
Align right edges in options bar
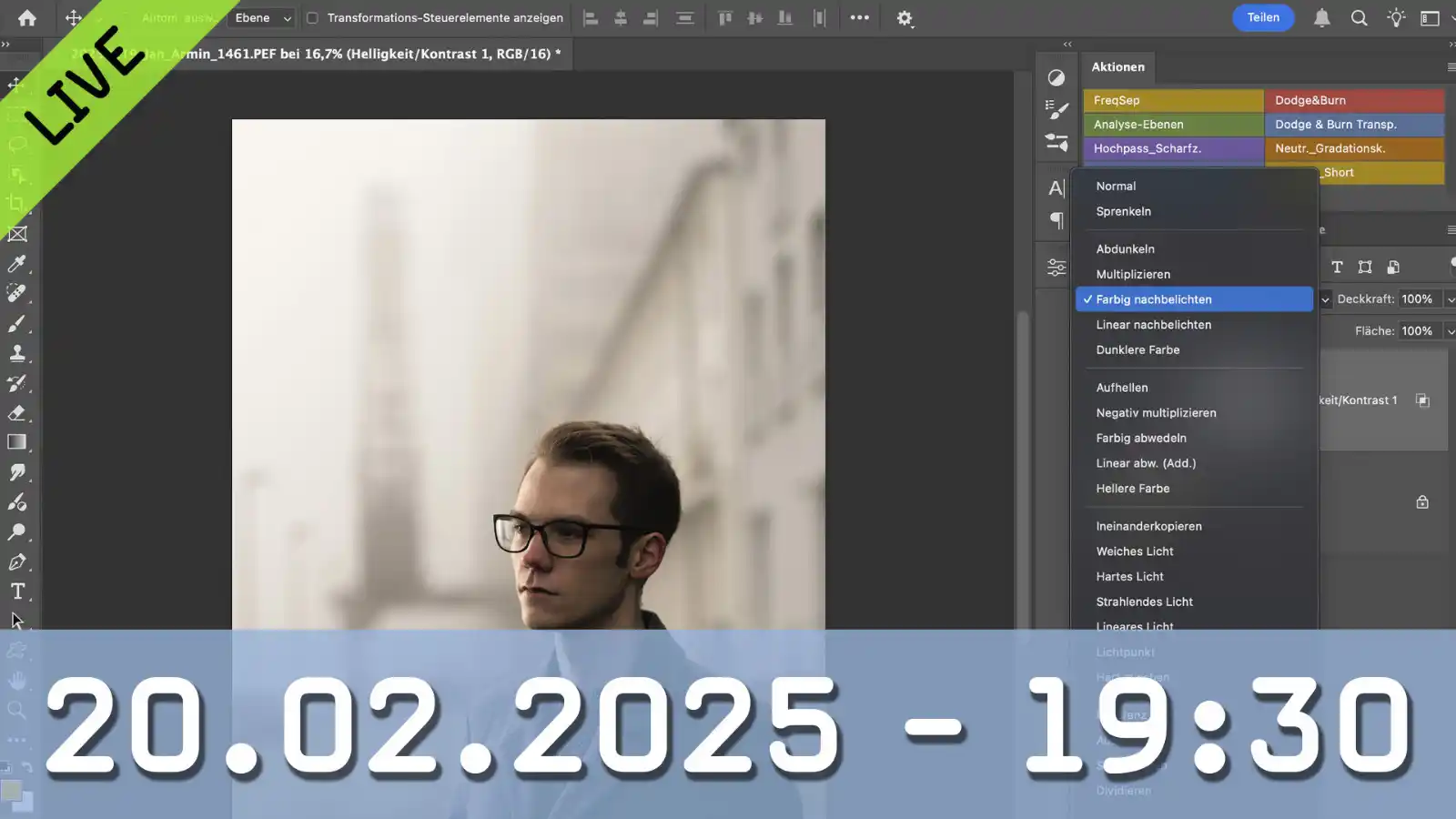point(651,17)
